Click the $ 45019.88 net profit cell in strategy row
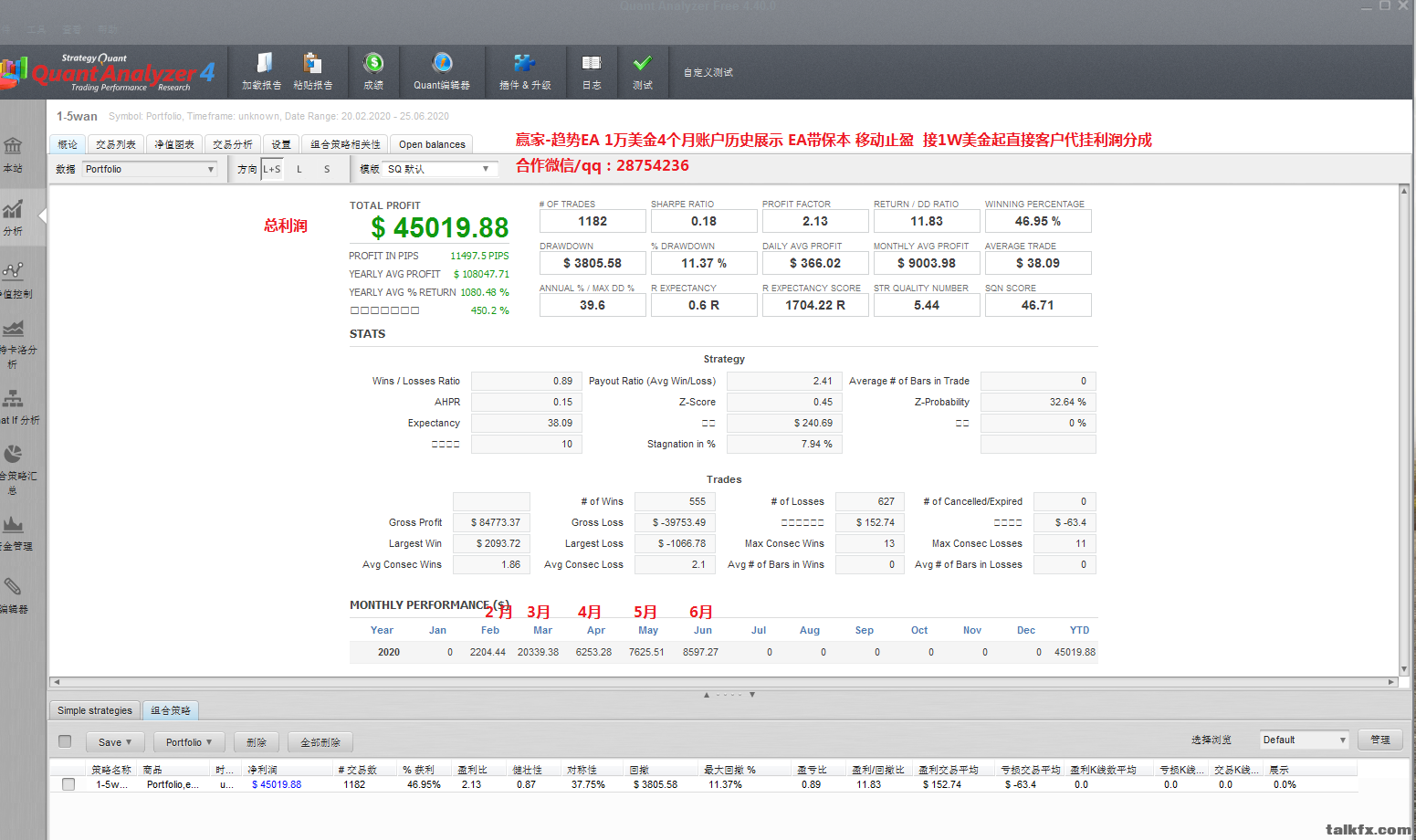 (277, 784)
